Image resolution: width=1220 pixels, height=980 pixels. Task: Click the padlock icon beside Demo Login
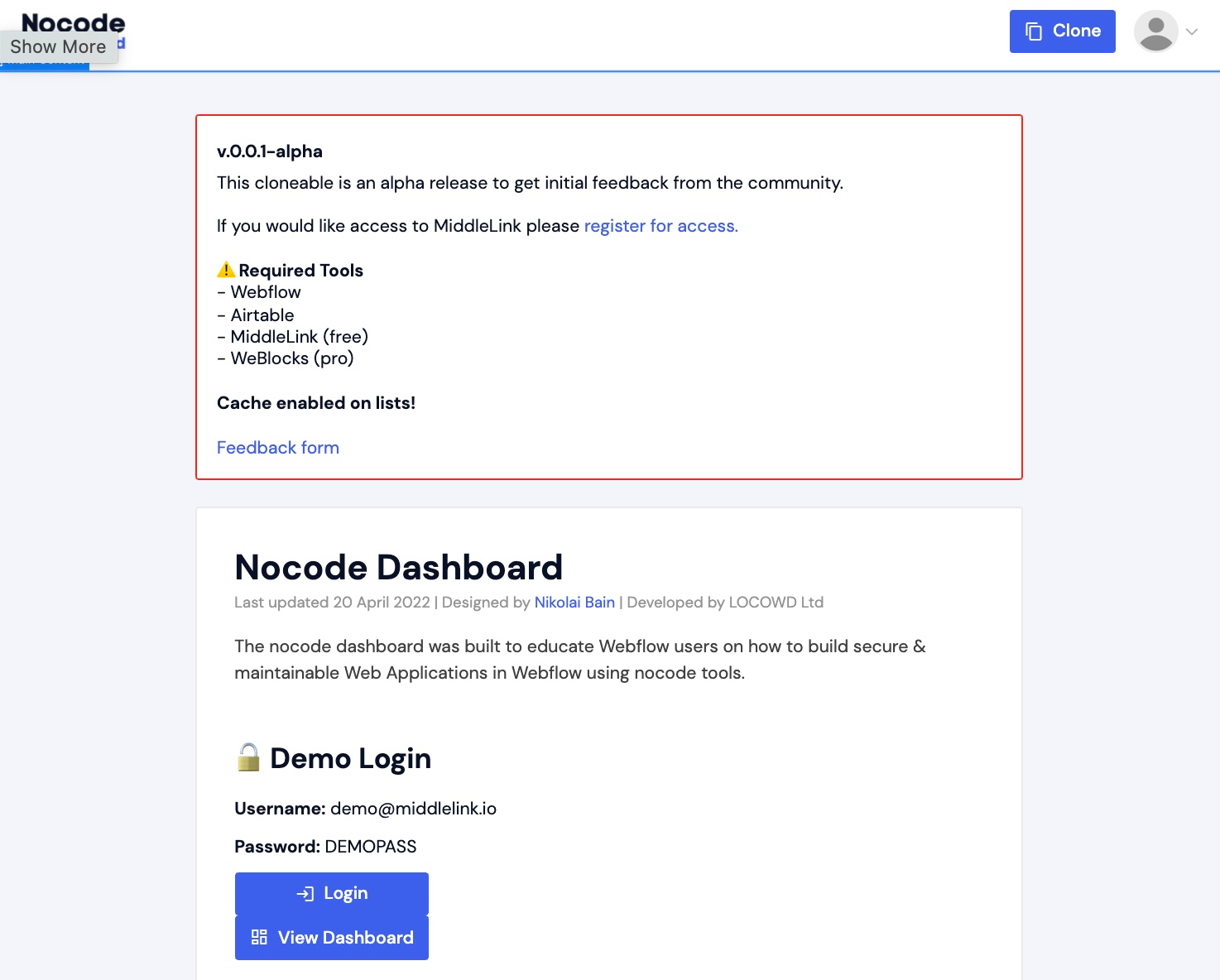pos(248,757)
